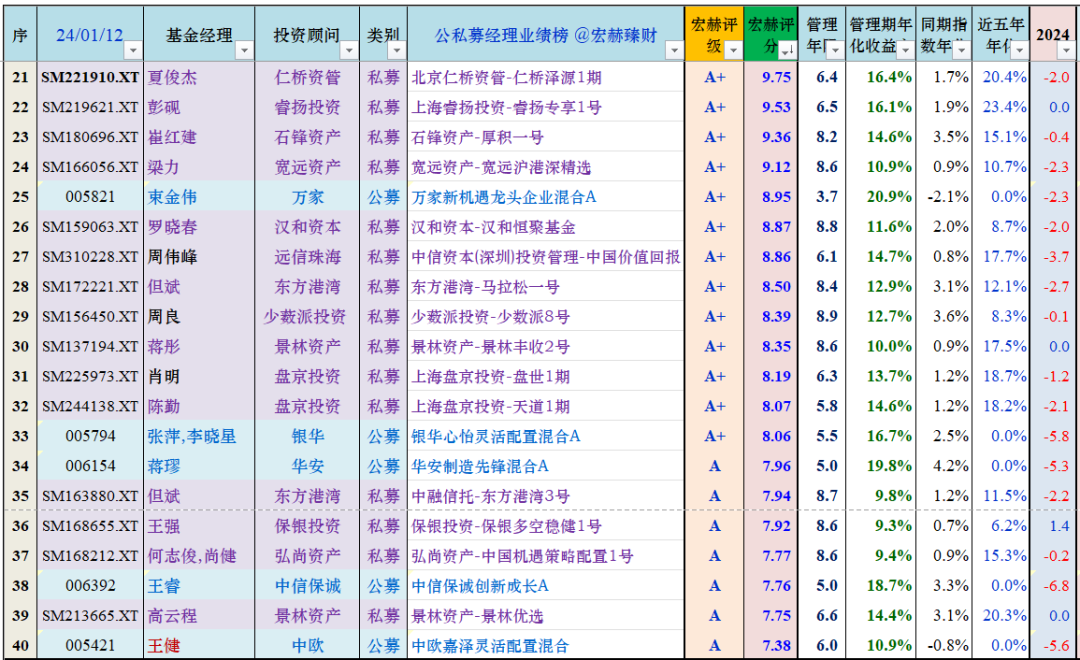Image resolution: width=1080 pixels, height=660 pixels.
Task: Open the 近五年 column filter dropdown
Action: (x=1019, y=50)
